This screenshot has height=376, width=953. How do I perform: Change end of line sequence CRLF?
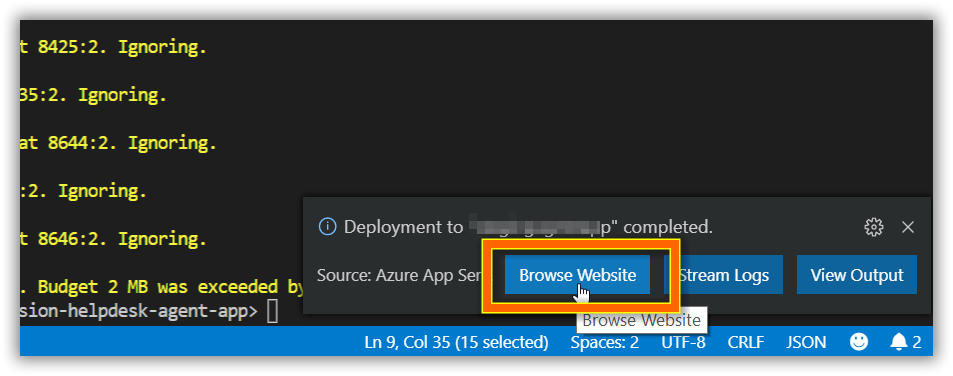pyautogui.click(x=746, y=343)
